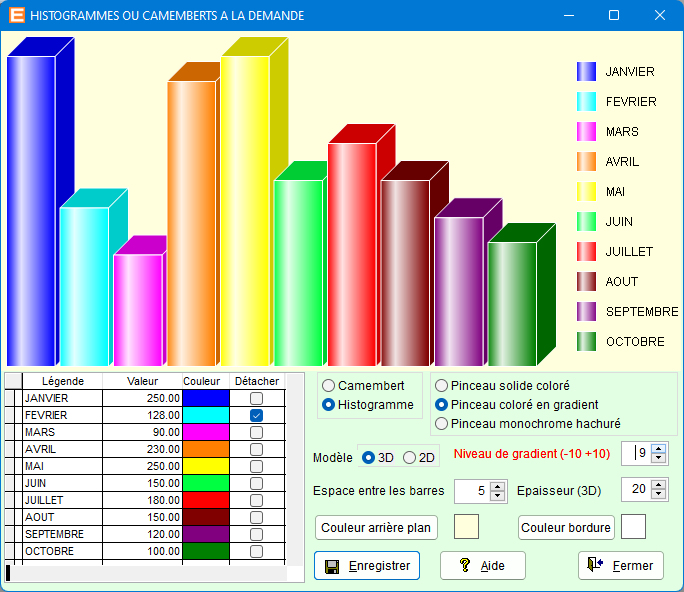Increase the Niveau de gradient value
684x592 pixels.
click(658, 448)
